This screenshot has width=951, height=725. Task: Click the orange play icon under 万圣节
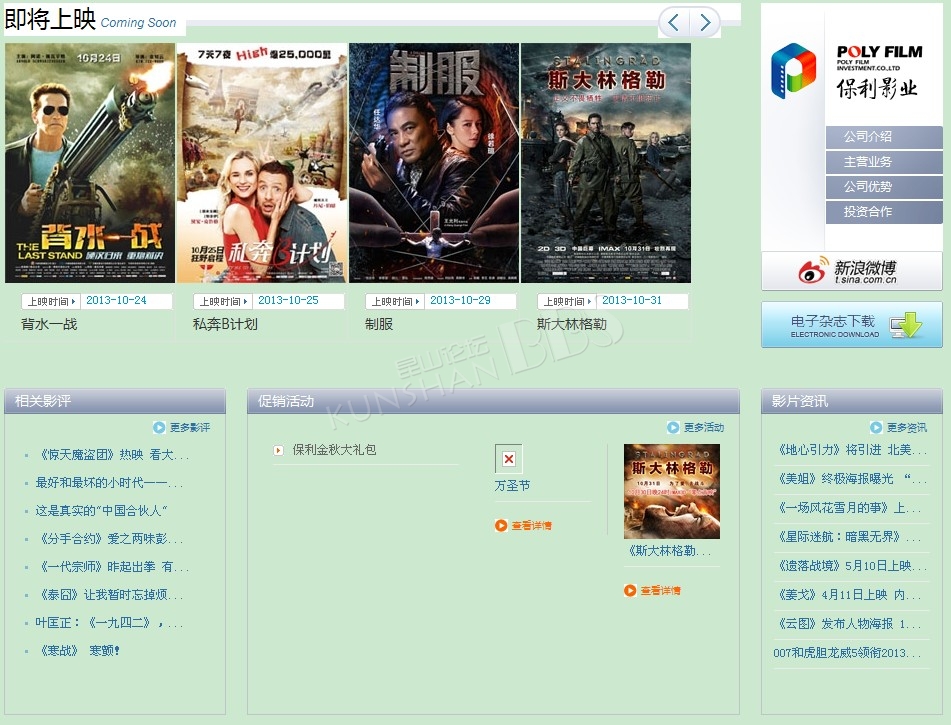tap(501, 525)
